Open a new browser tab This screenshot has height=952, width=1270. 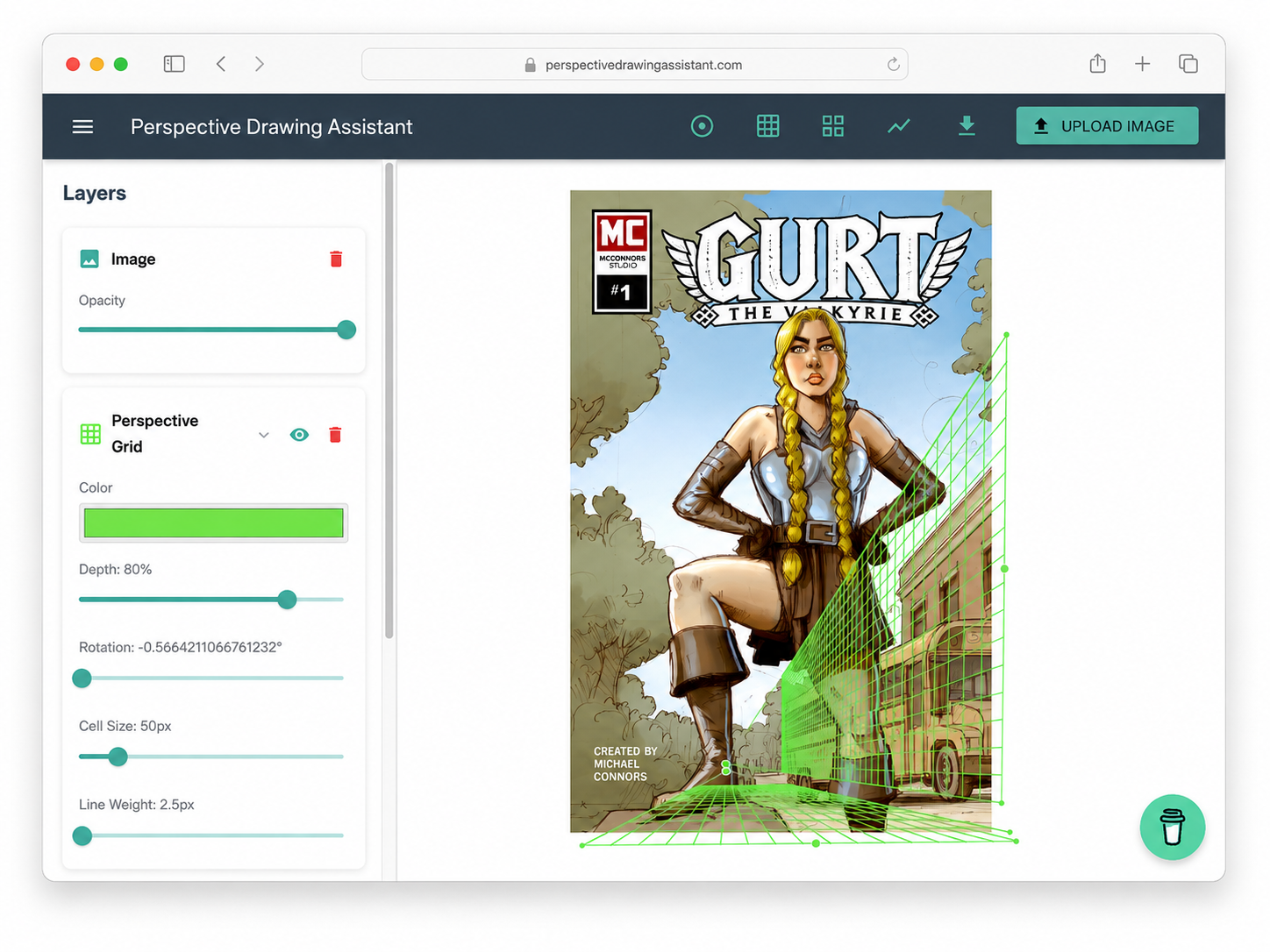click(1142, 64)
